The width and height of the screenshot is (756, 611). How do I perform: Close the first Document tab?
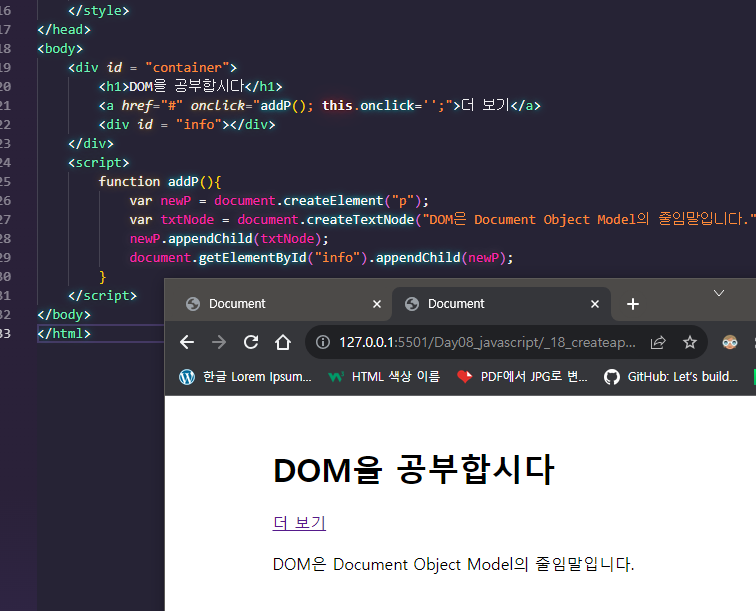[377, 304]
